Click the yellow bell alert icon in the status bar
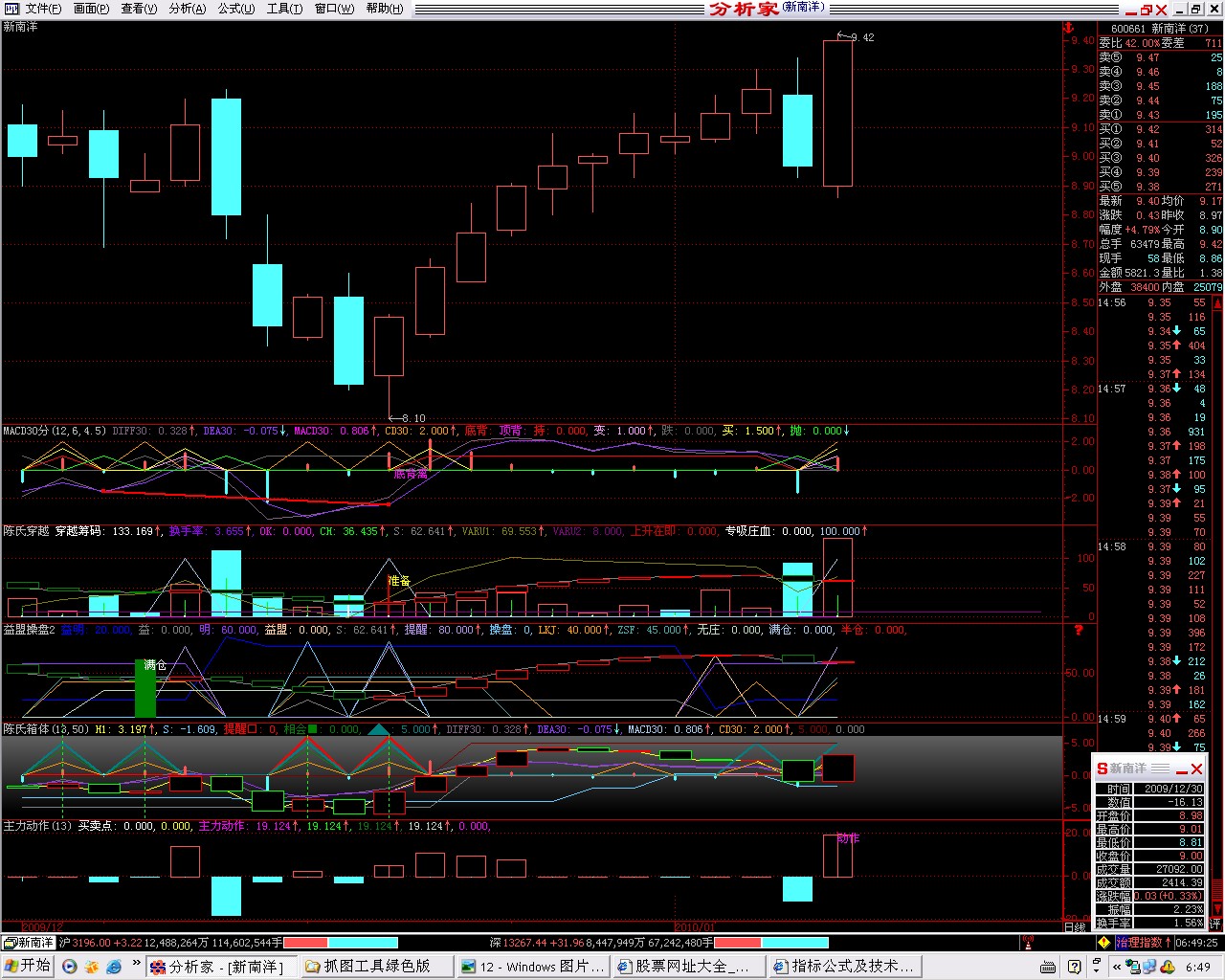Image resolution: width=1225 pixels, height=980 pixels. coord(1104,943)
